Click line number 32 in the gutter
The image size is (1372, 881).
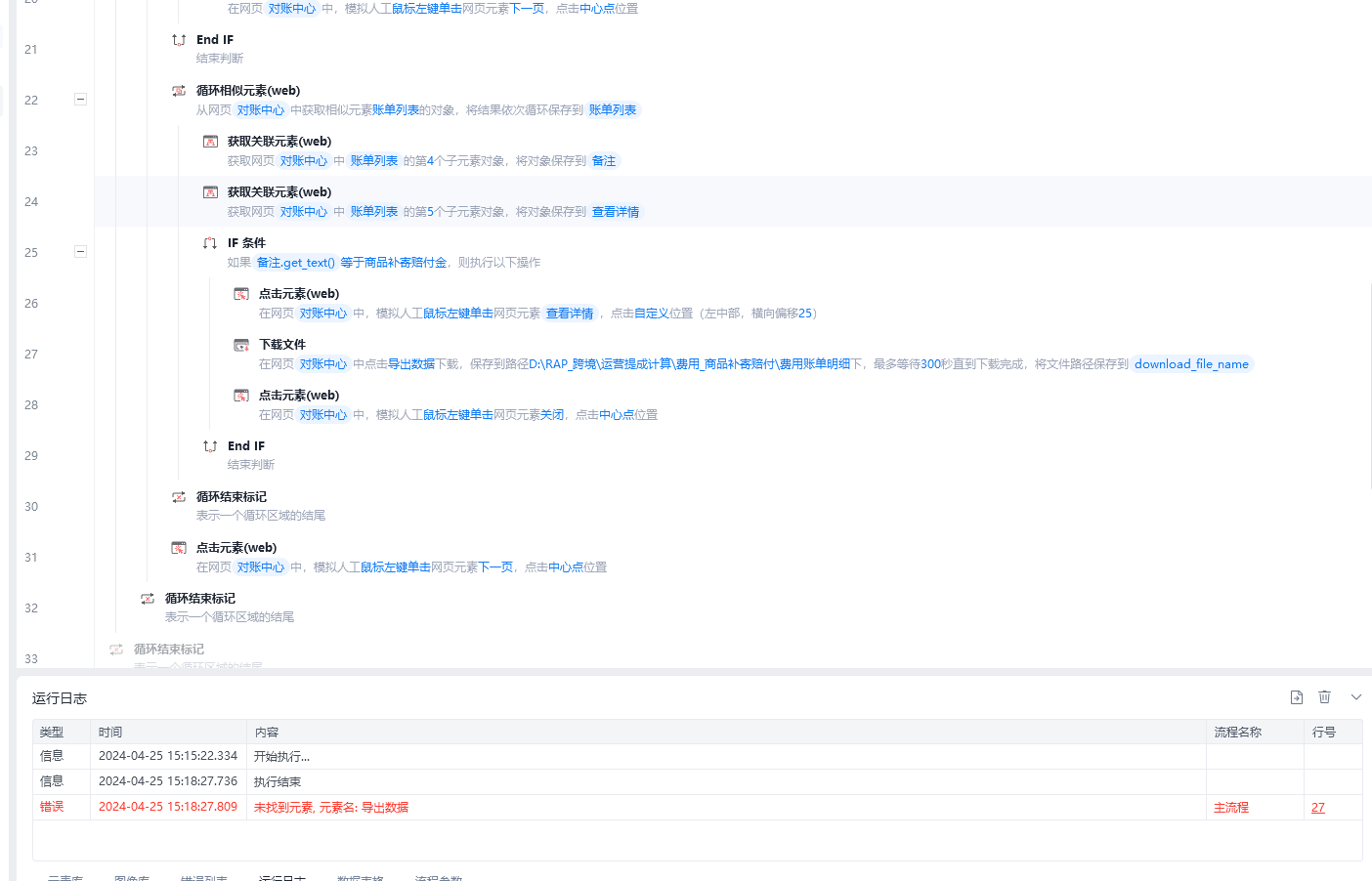click(31, 608)
